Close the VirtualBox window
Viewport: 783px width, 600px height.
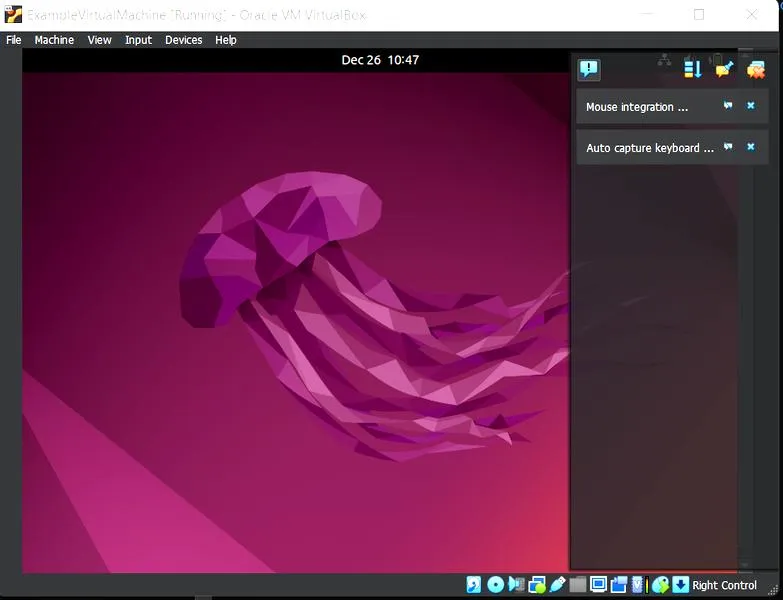coord(752,14)
